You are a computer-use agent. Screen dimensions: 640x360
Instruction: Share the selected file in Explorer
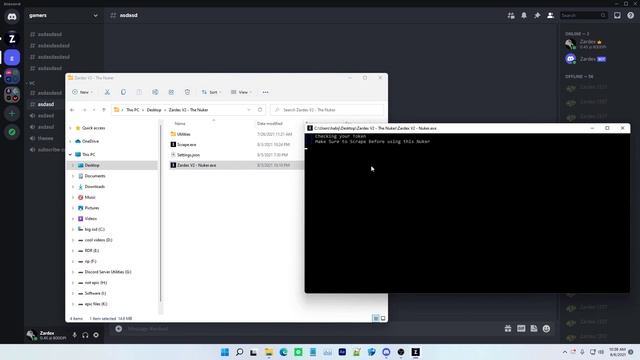[x=171, y=92]
